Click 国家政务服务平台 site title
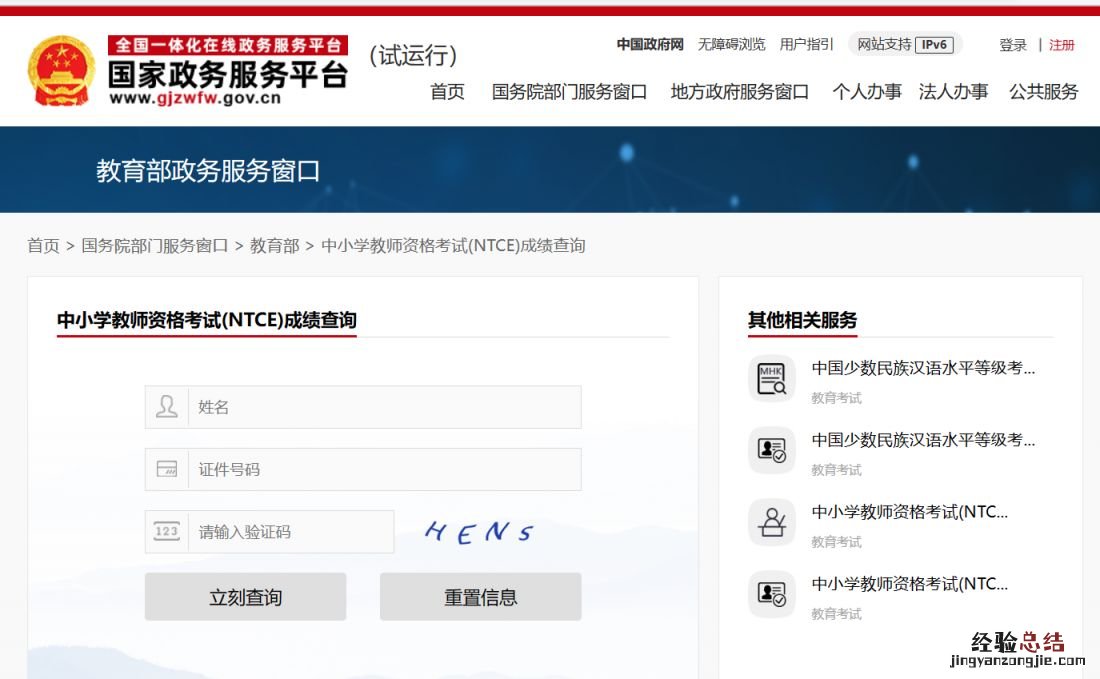Image resolution: width=1100 pixels, height=679 pixels. click(228, 74)
